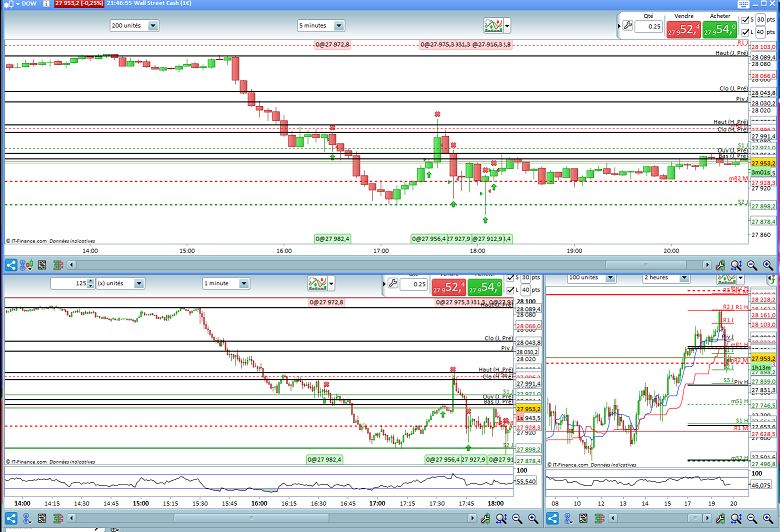Click the horizontal scrollbar thumb of the 1-minute chart
This screenshot has height=532, width=780.
(251, 519)
